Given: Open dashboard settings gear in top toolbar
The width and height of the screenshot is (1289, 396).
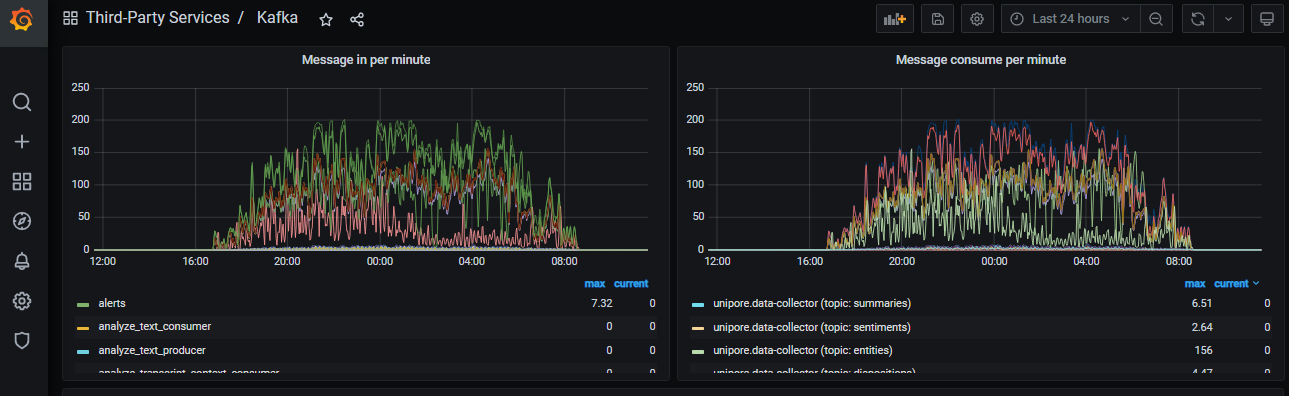Looking at the screenshot, I should pyautogui.click(x=977, y=19).
